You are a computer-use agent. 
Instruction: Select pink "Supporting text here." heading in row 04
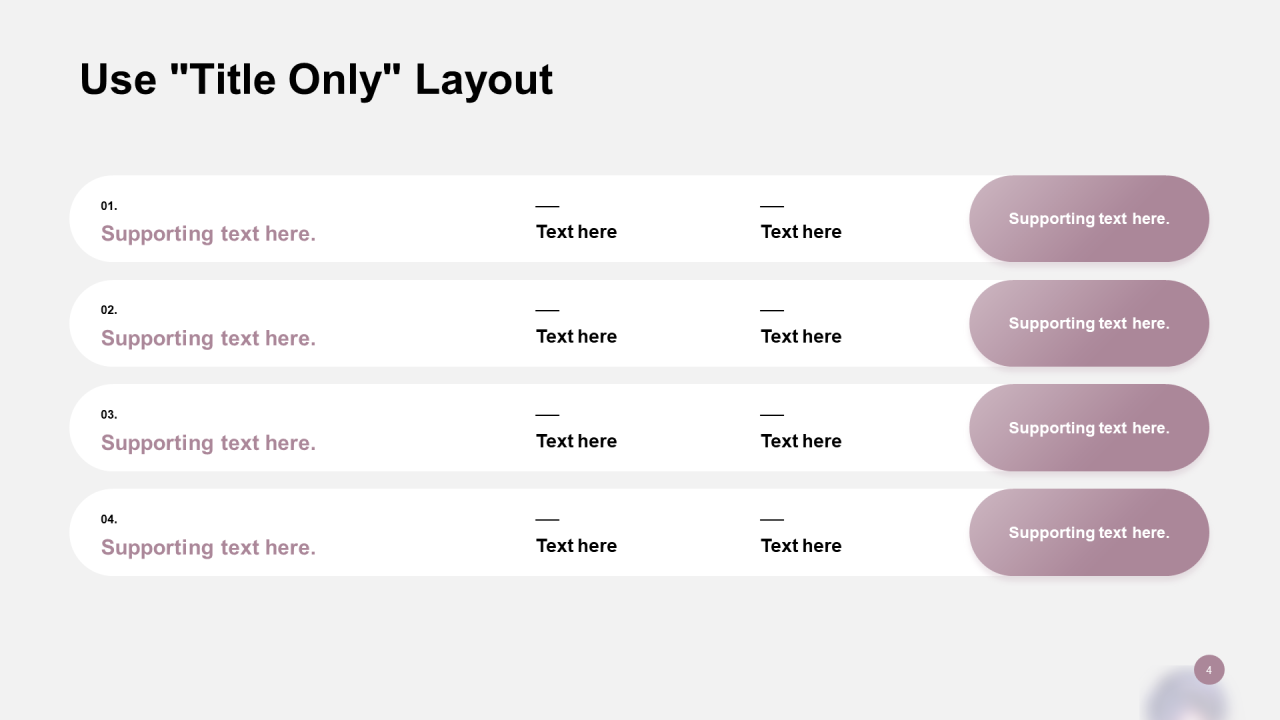pyautogui.click(x=208, y=548)
